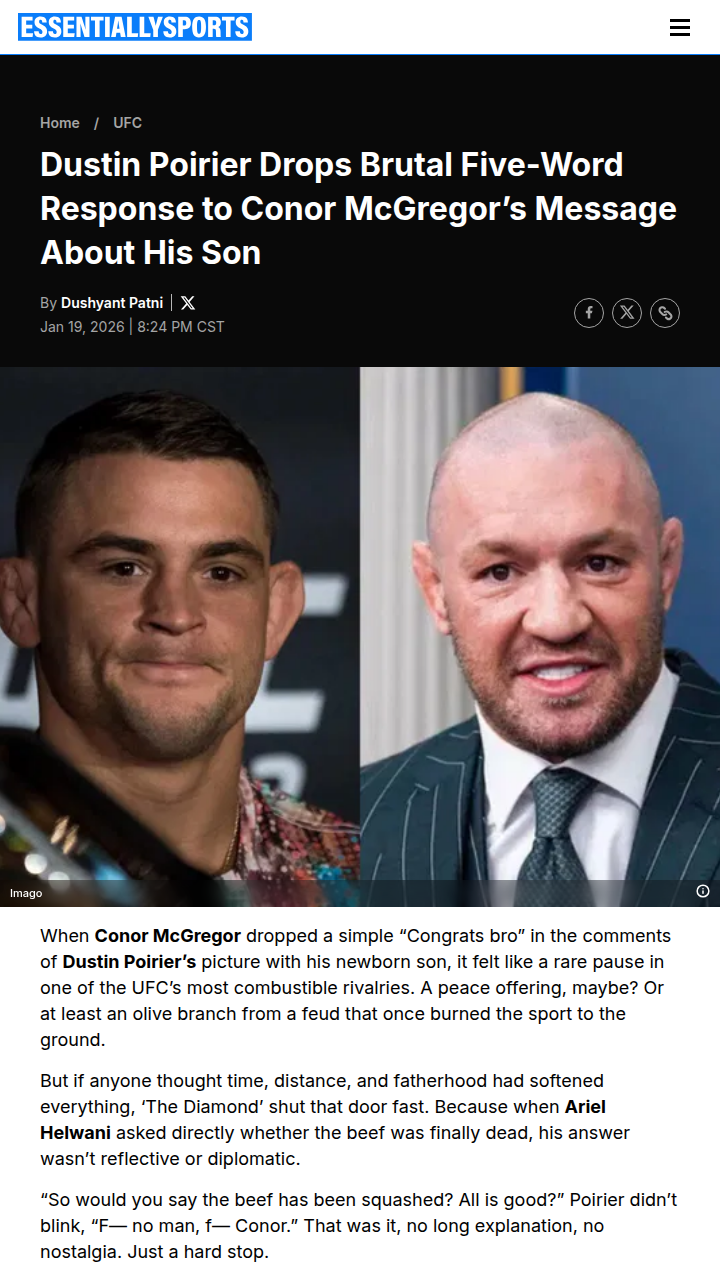Open author's X profile icon

point(188,303)
